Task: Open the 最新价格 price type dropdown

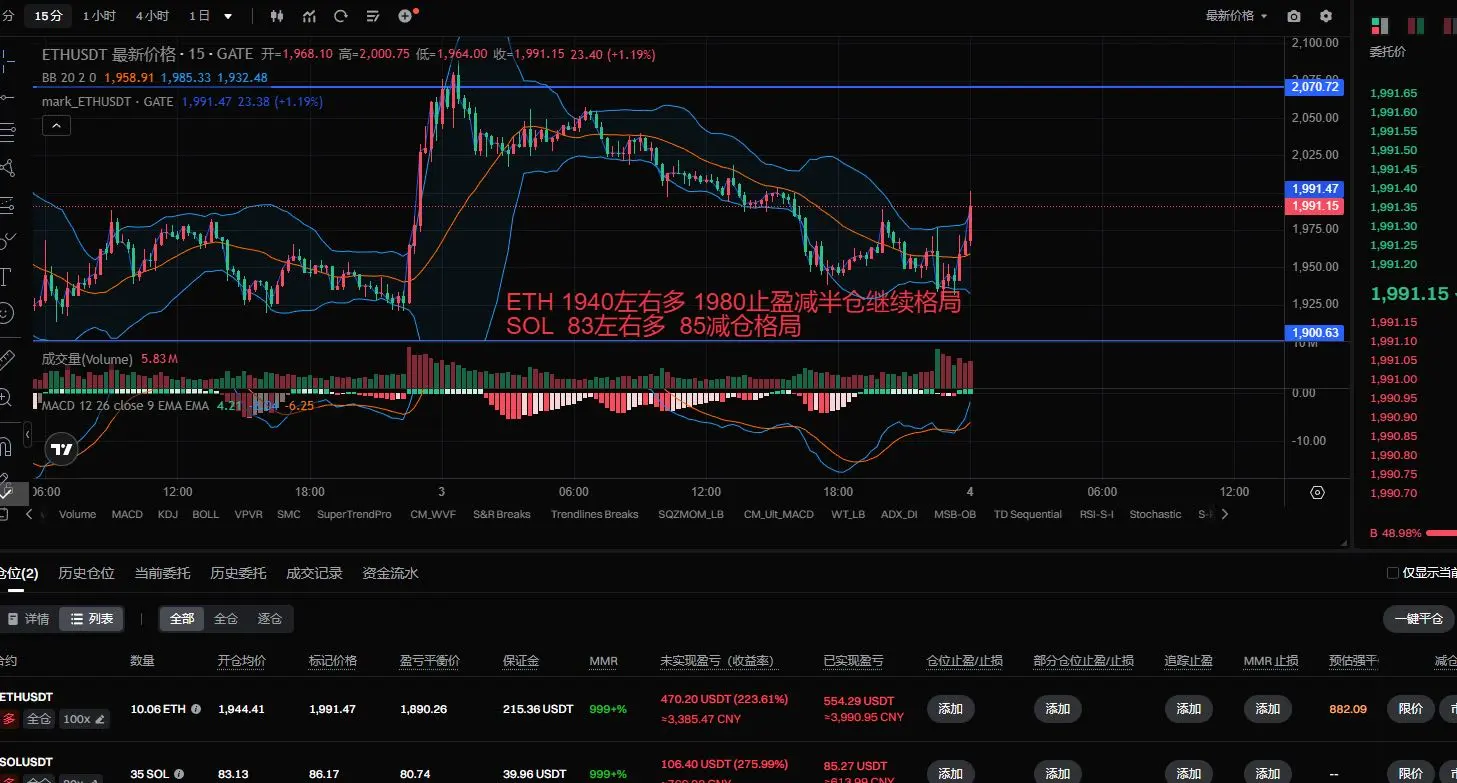Action: (x=1236, y=16)
